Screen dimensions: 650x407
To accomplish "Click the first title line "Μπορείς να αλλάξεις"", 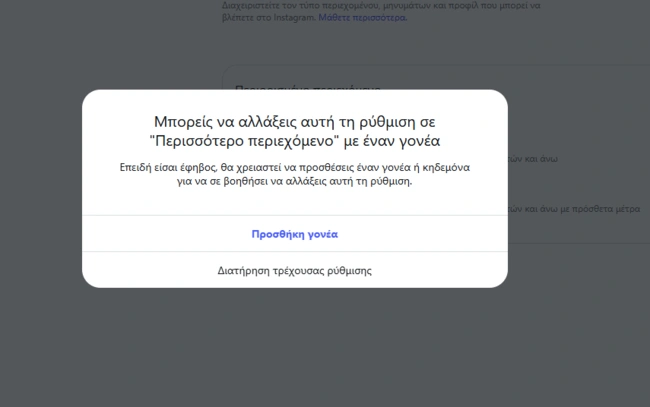I will tap(210, 120).
